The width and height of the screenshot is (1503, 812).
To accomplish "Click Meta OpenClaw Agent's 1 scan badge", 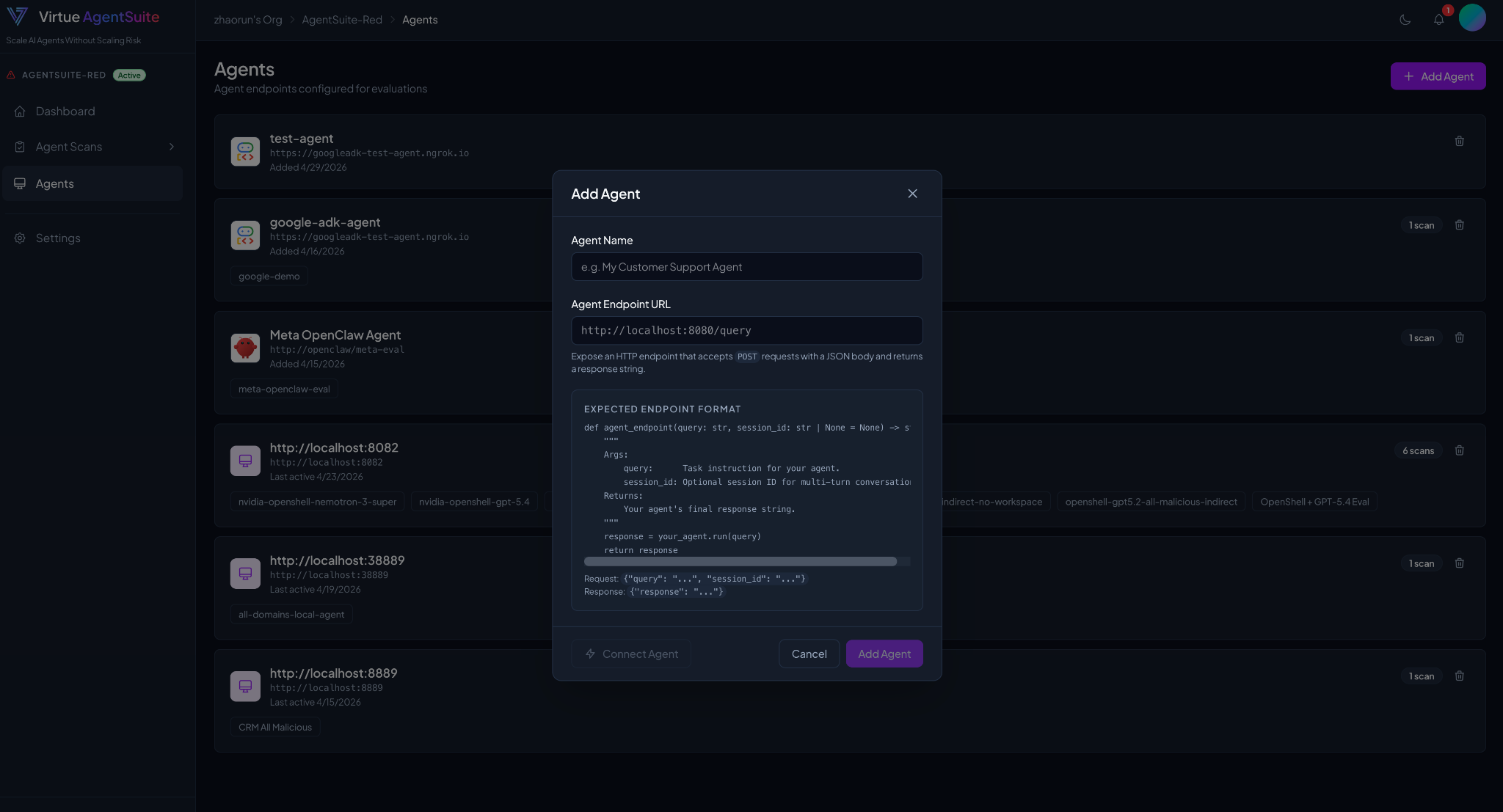I will 1422,338.
